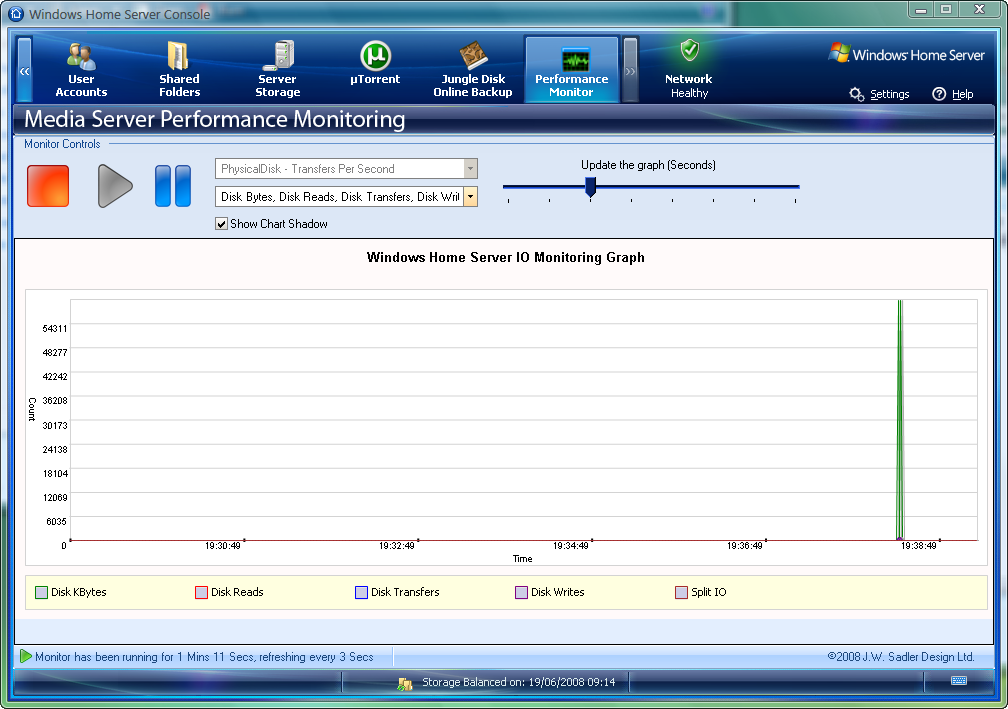Image resolution: width=1008 pixels, height=709 pixels.
Task: Click the Update the graph seconds slider thumb
Action: point(591,187)
